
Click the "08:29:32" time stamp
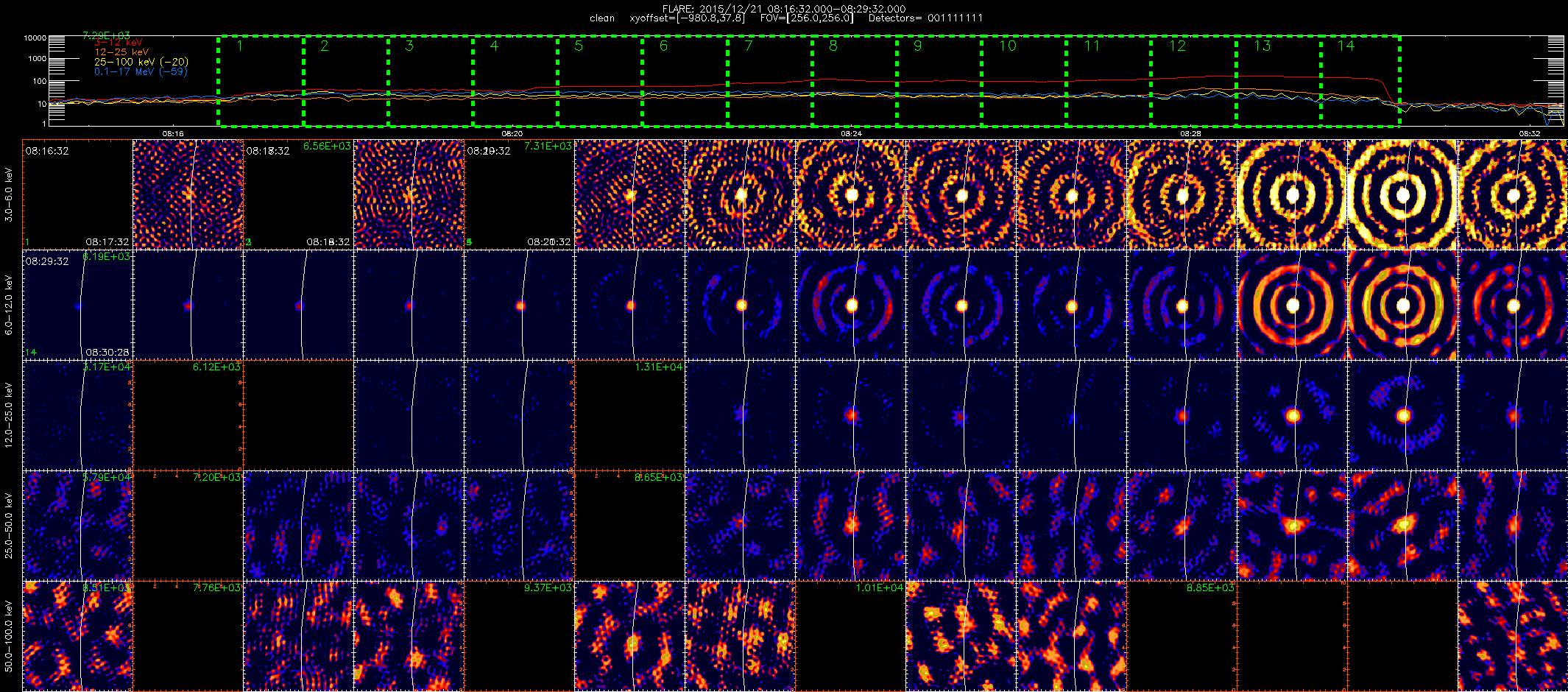tap(47, 261)
